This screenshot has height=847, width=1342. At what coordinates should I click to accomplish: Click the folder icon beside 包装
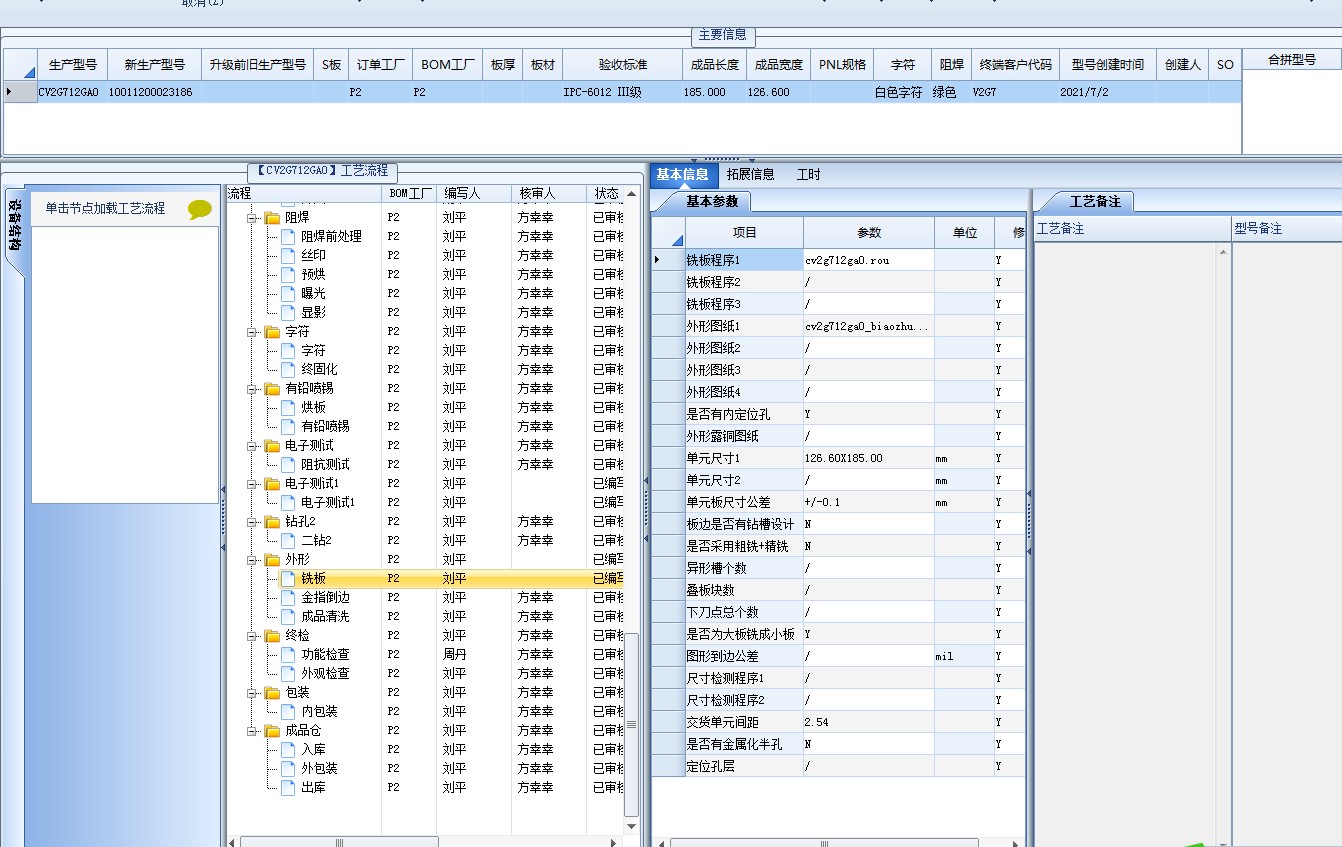point(272,692)
